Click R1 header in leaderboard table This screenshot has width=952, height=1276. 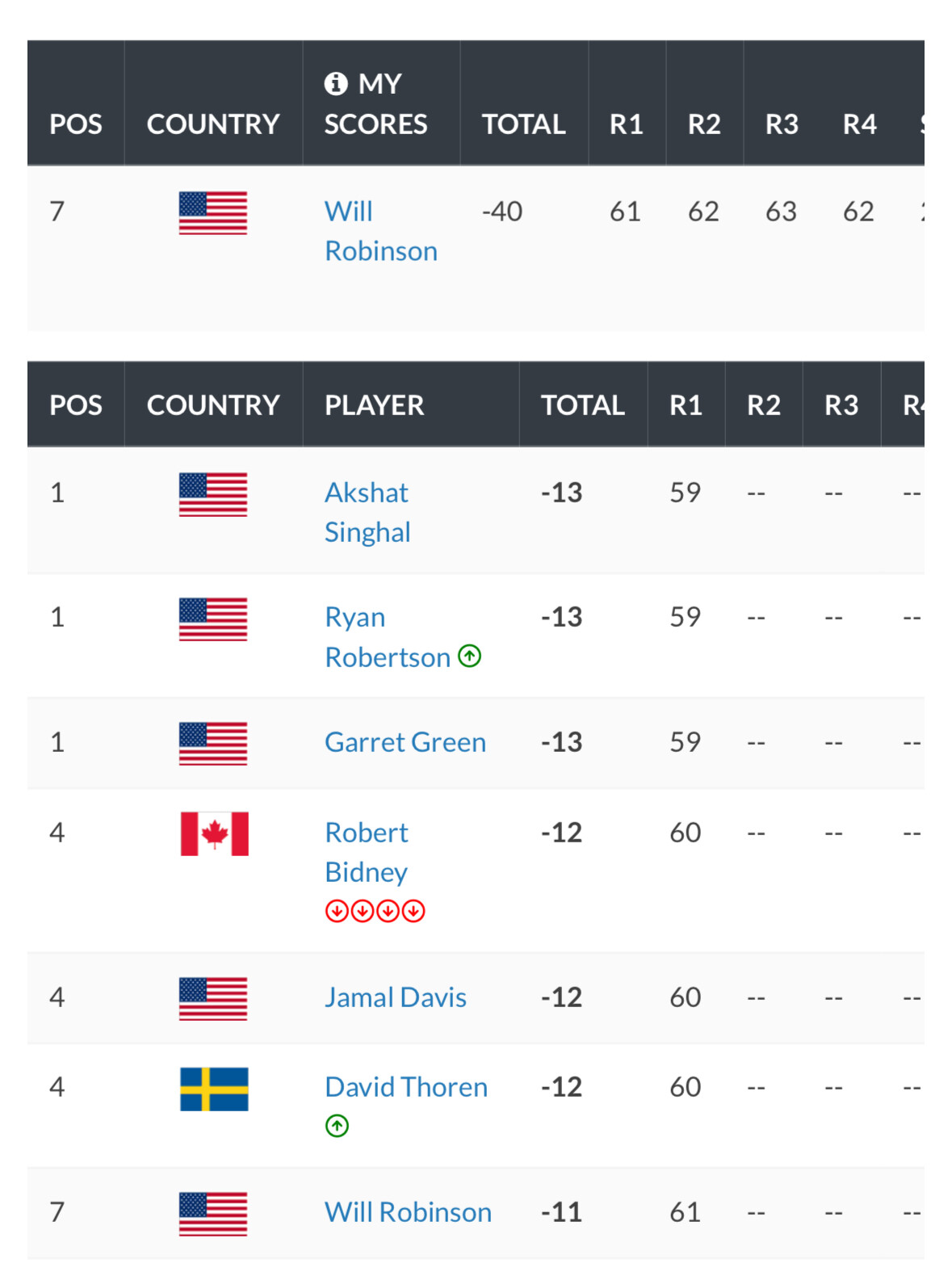click(686, 405)
